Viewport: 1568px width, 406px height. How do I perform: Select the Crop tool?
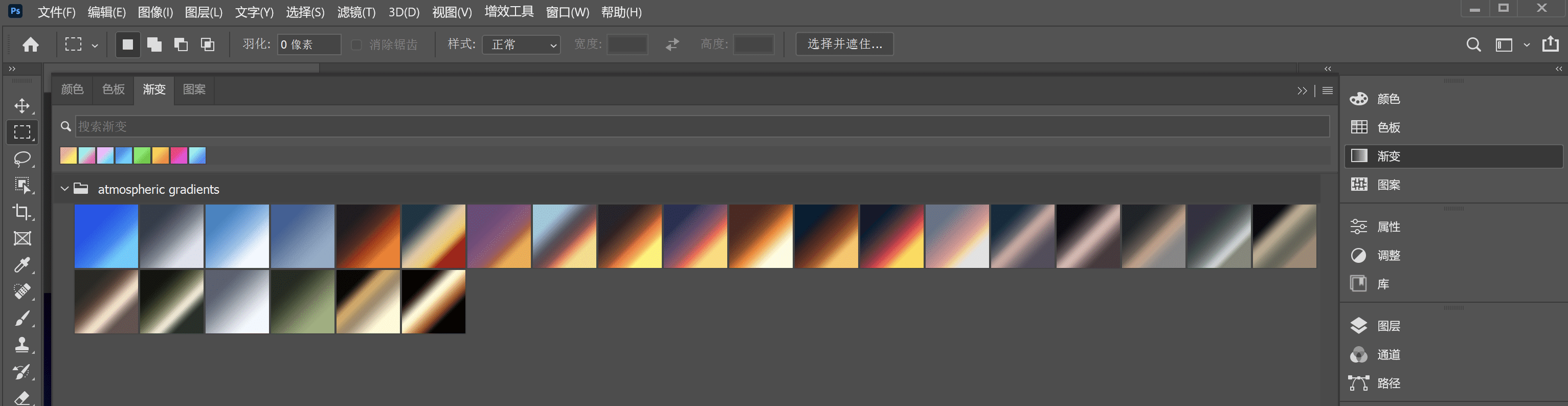(x=23, y=212)
